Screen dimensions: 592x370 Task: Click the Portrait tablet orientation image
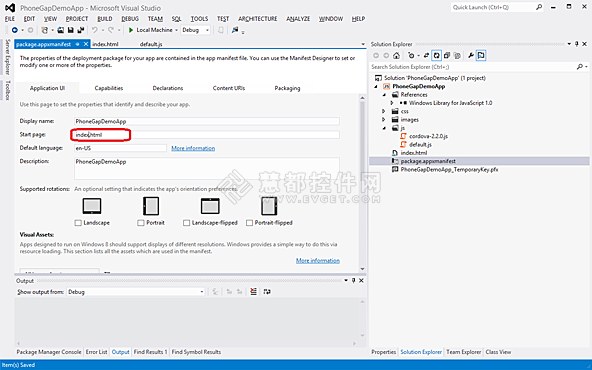[151, 206]
